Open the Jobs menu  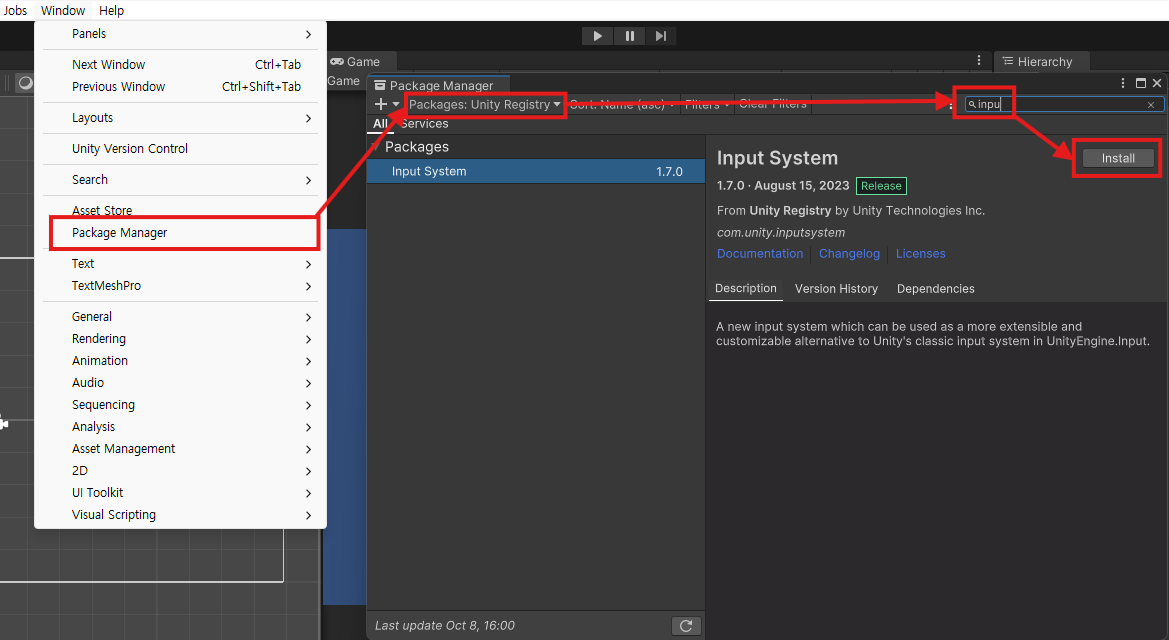coord(15,10)
